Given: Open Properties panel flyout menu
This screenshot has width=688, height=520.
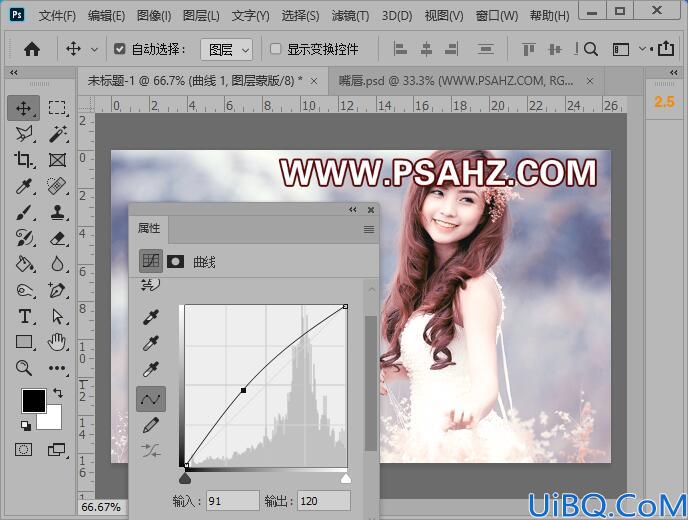Looking at the screenshot, I should pos(369,229).
